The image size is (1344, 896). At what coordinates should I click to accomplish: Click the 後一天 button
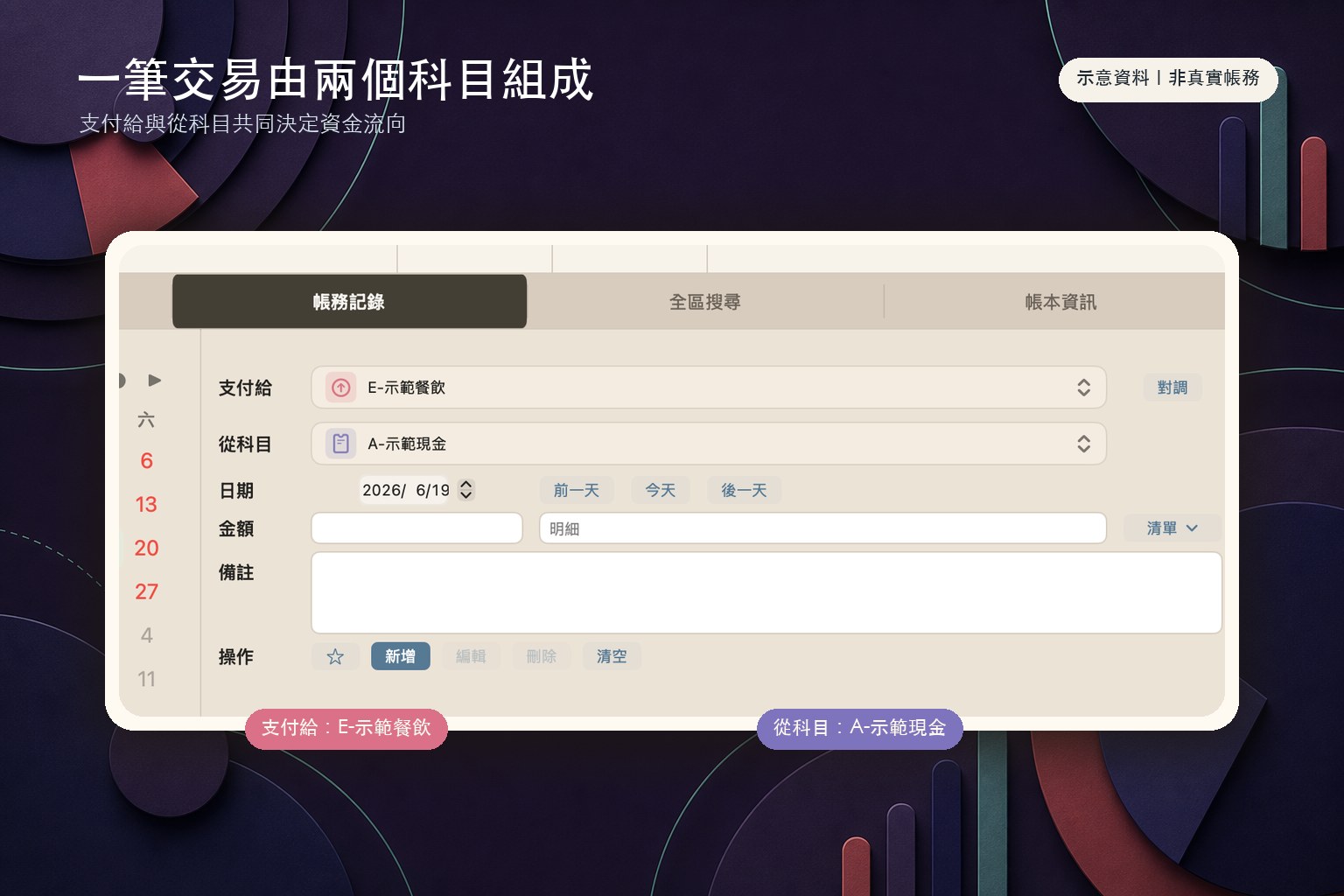click(744, 490)
